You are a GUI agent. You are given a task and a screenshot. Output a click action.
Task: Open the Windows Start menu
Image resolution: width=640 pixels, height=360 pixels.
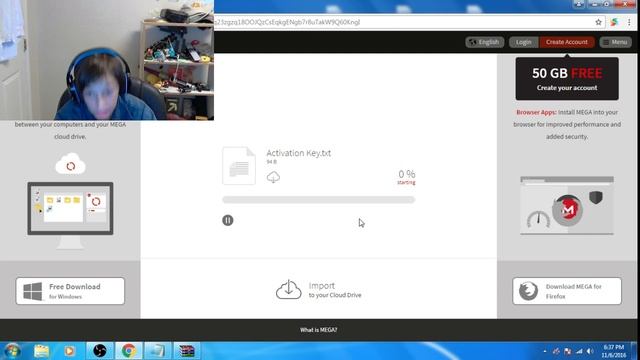click(12, 351)
